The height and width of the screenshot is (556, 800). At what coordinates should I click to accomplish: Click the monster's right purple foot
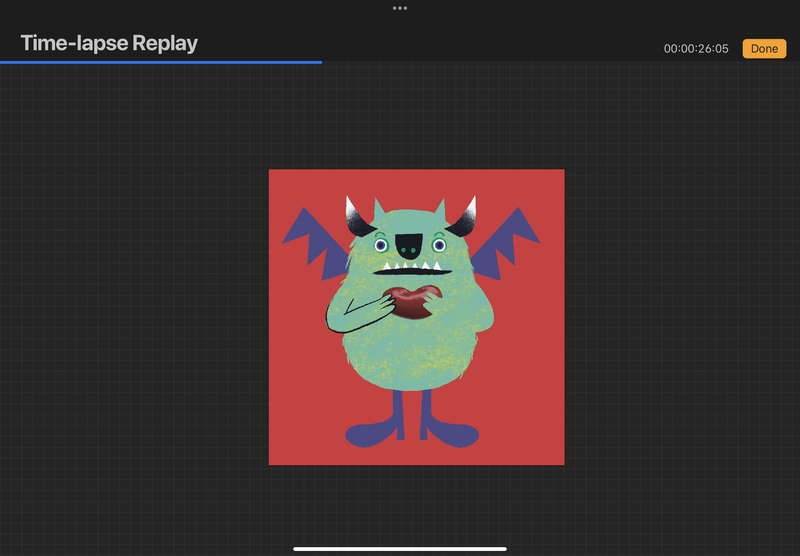point(451,434)
